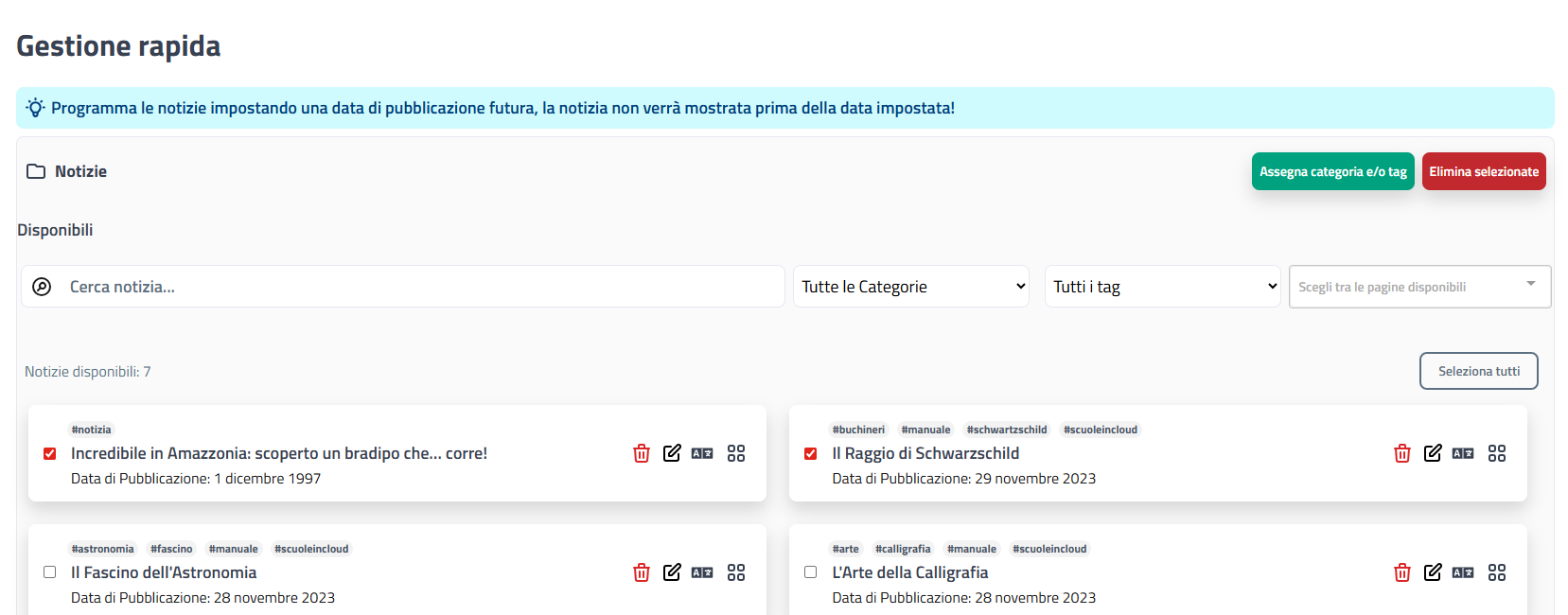The image size is (1568, 615).
Task: Open the pagine disponibili selector
Action: coord(1420,287)
